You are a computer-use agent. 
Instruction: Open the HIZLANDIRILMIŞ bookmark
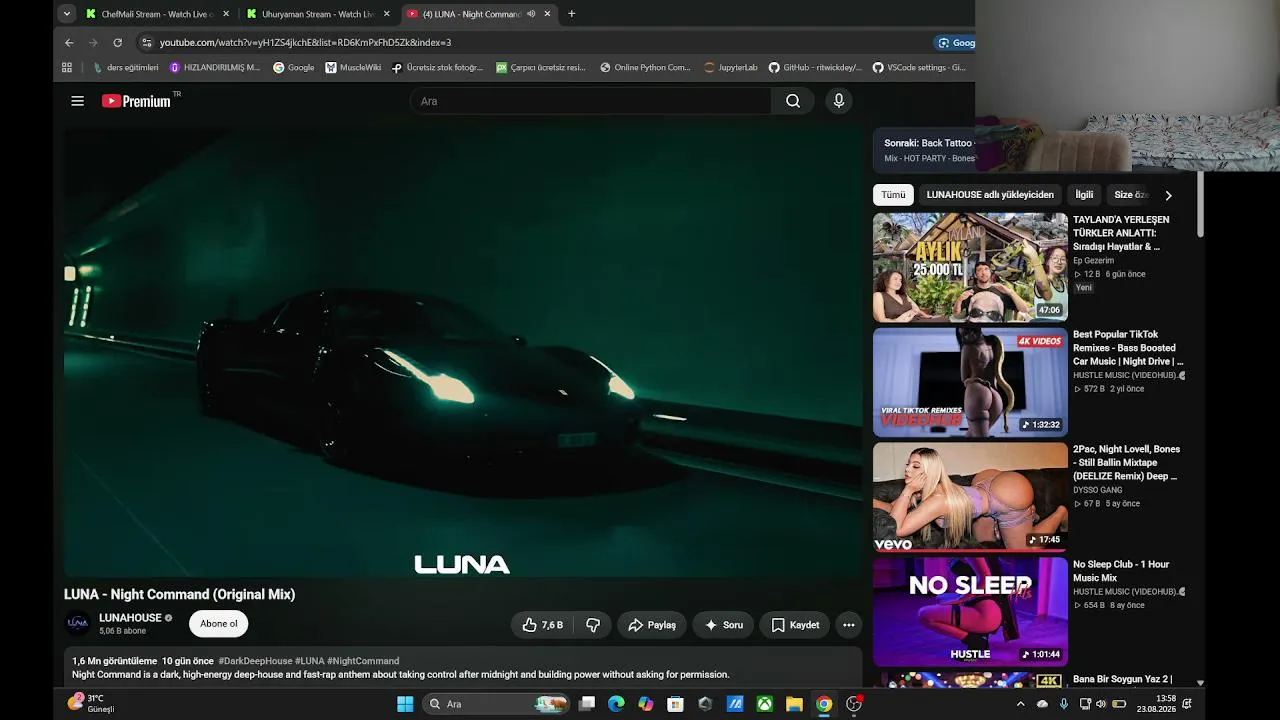[x=215, y=68]
